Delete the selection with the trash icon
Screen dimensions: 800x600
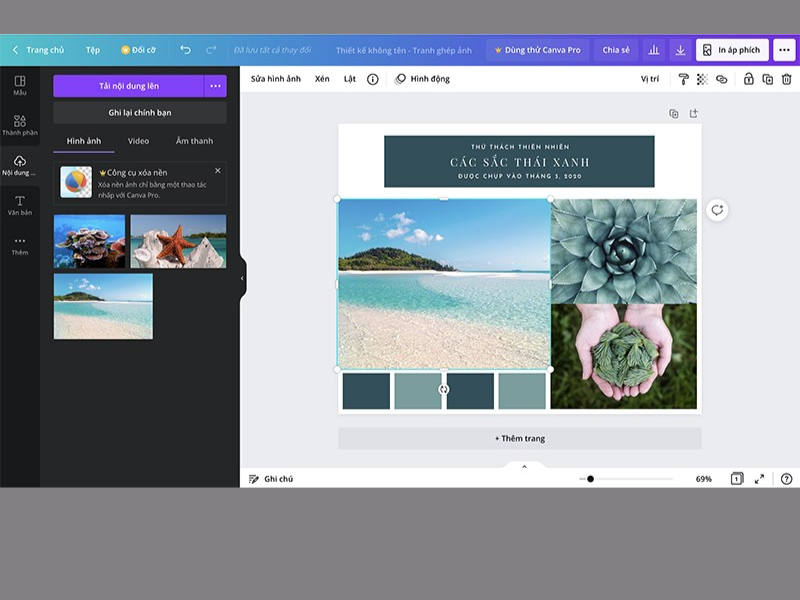coord(787,80)
